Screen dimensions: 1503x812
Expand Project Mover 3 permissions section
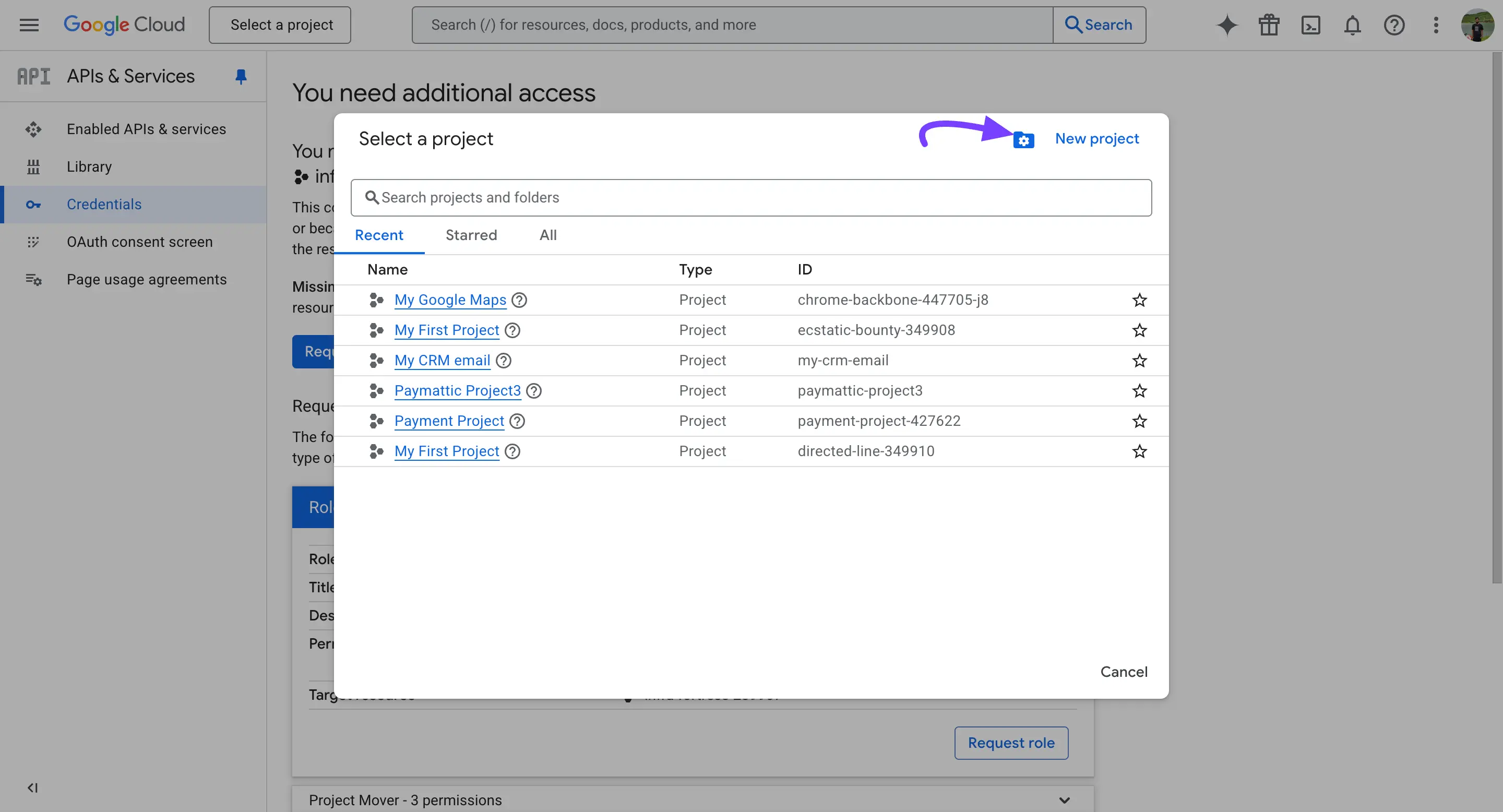tap(1064, 800)
